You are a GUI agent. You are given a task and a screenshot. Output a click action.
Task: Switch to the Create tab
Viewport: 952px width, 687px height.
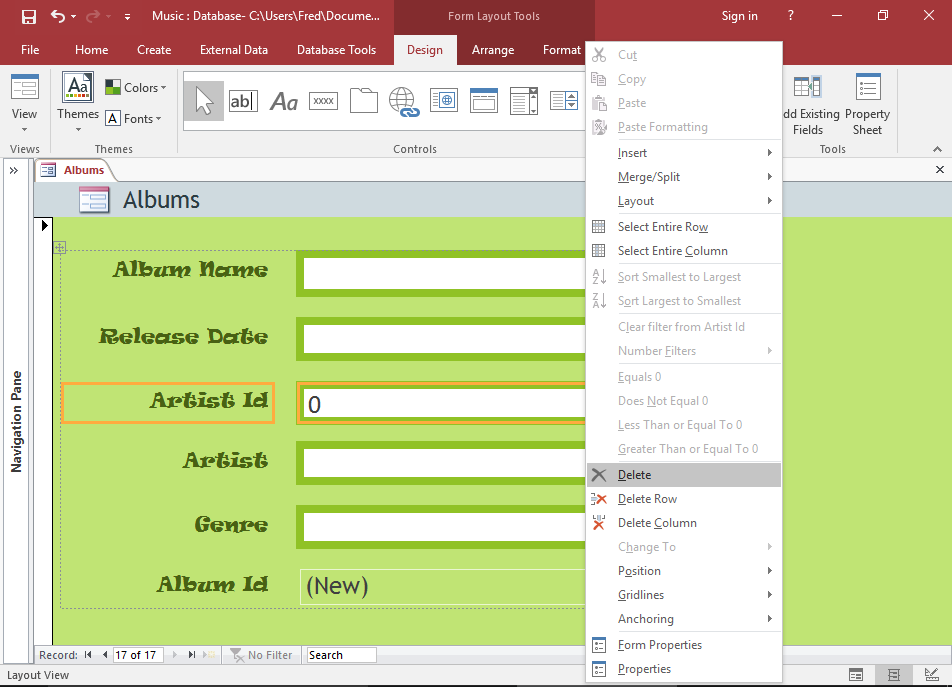(154, 50)
